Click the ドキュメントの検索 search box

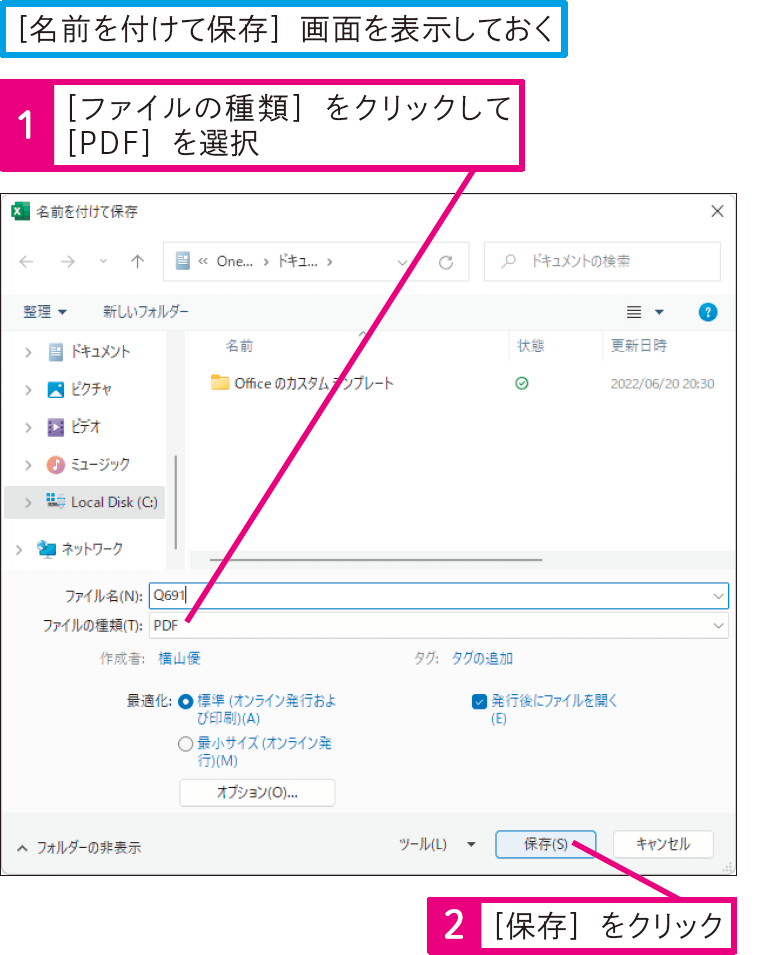click(602, 262)
